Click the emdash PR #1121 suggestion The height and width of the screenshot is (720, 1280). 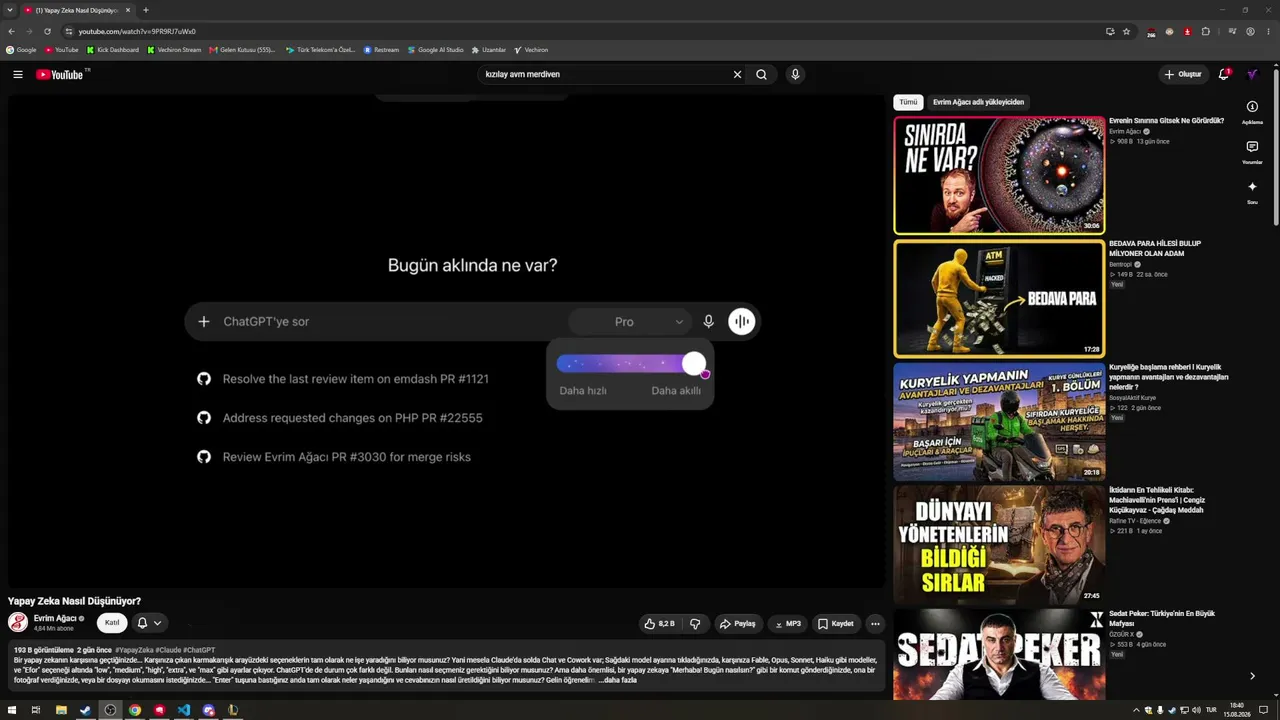click(x=343, y=379)
